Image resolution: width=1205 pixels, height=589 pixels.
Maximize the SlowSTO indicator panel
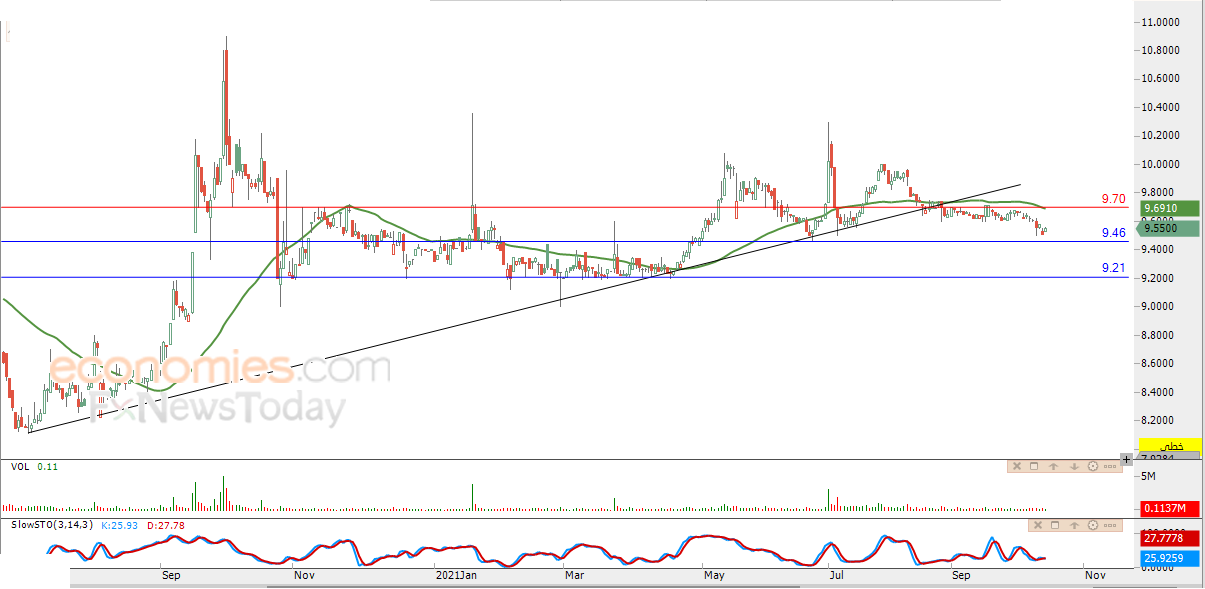tap(1055, 525)
